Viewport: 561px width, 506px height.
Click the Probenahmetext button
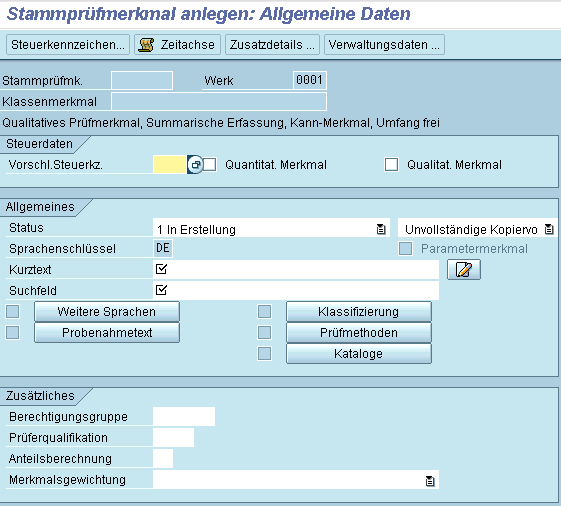(x=107, y=333)
